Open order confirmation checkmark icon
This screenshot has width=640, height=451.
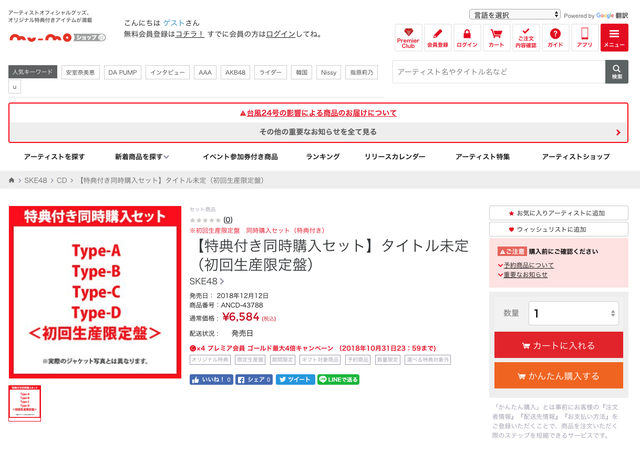[526, 38]
